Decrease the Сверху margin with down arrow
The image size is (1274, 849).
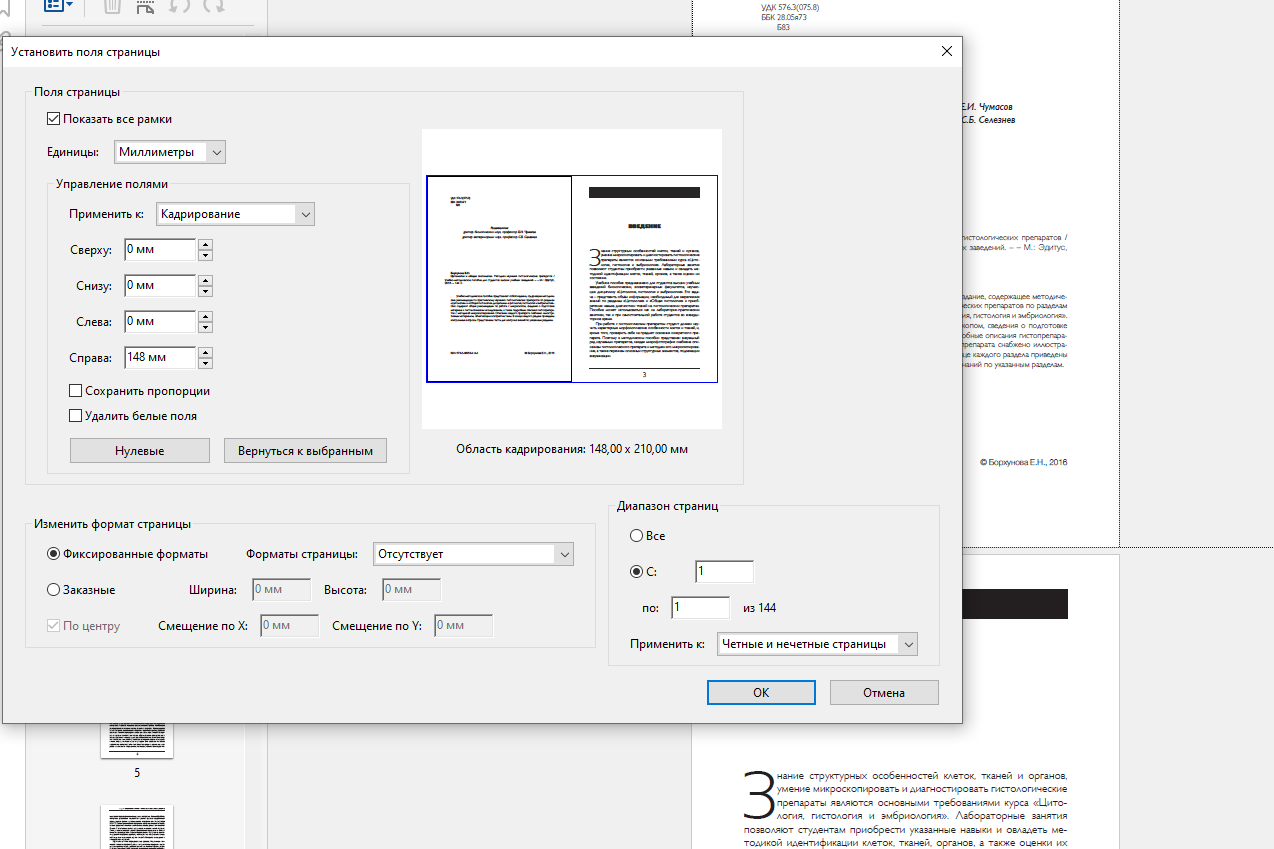point(205,256)
